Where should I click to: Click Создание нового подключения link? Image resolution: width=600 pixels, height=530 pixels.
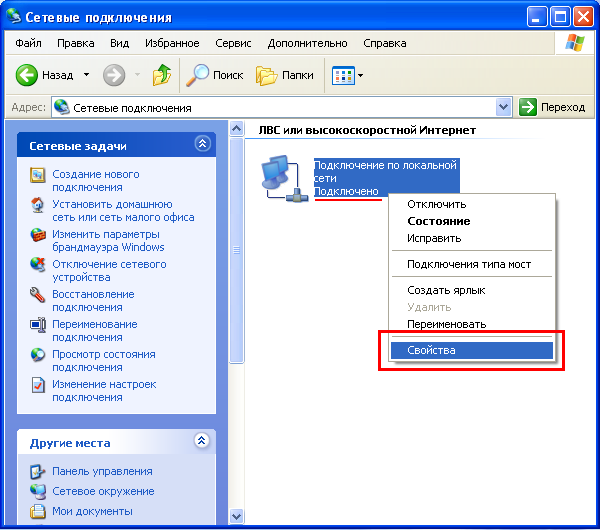(96, 181)
